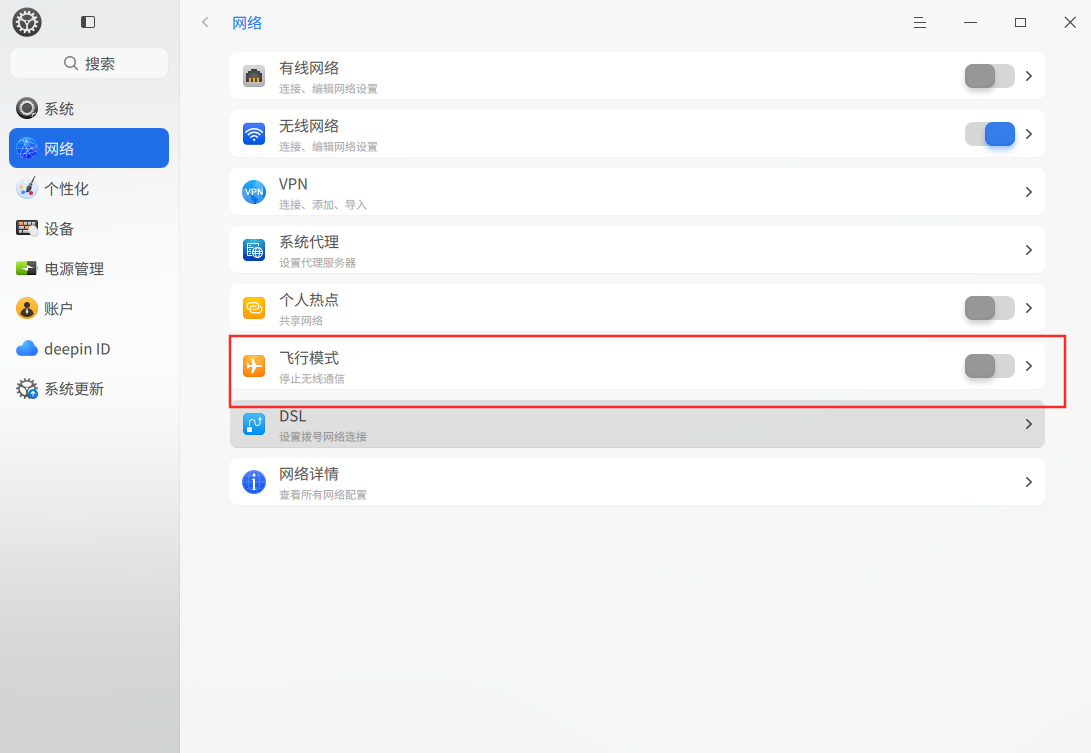Click the wireless network Wi-Fi icon

(x=254, y=134)
